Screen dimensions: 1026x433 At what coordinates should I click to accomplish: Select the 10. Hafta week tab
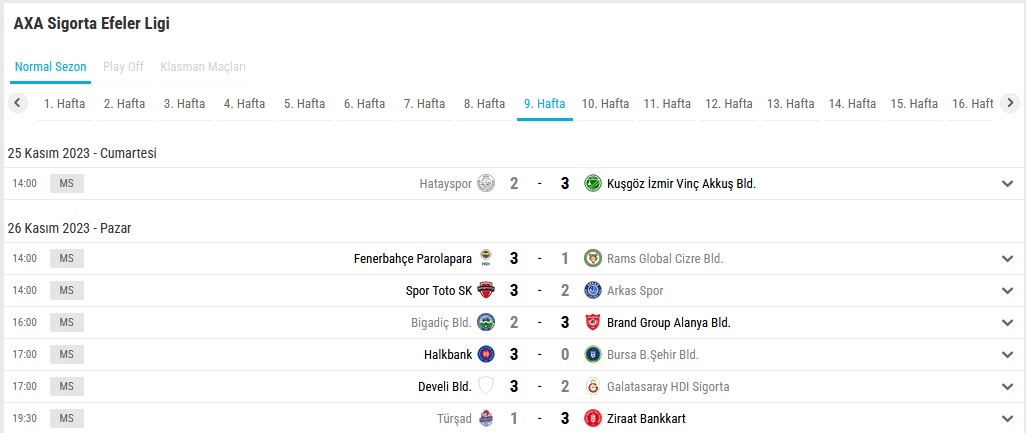(x=605, y=103)
